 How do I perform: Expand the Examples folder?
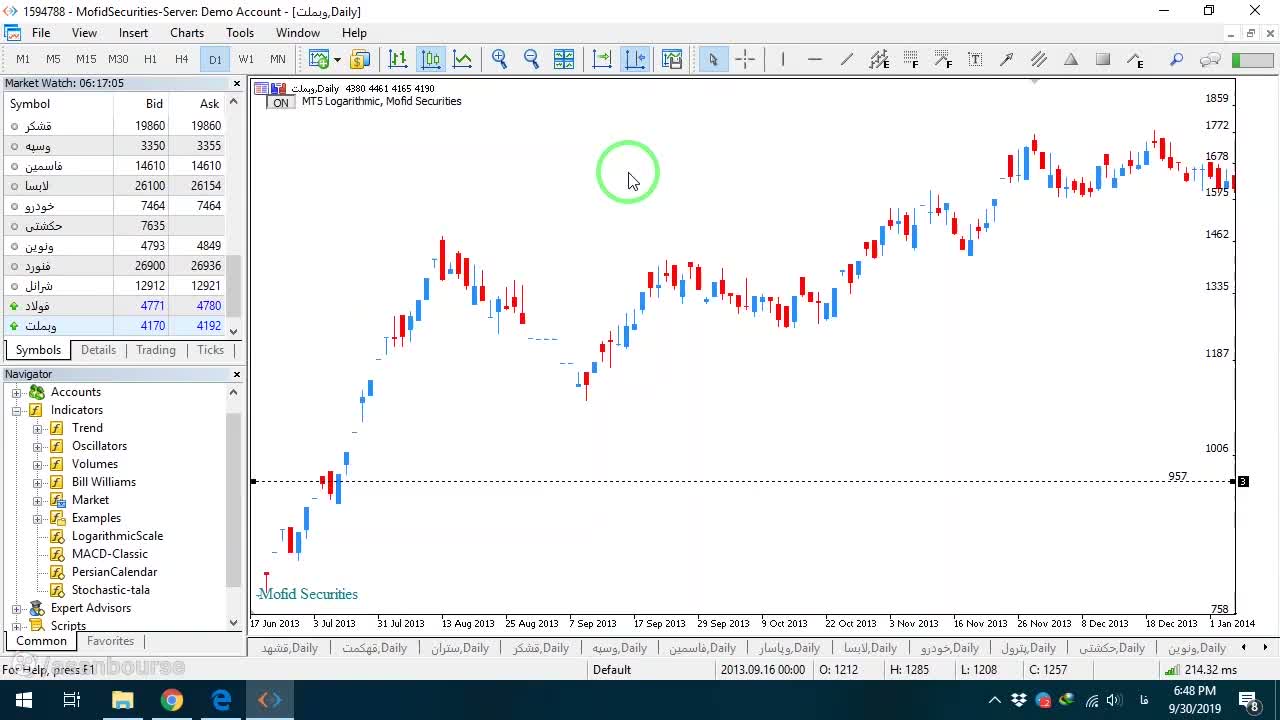[x=38, y=518]
